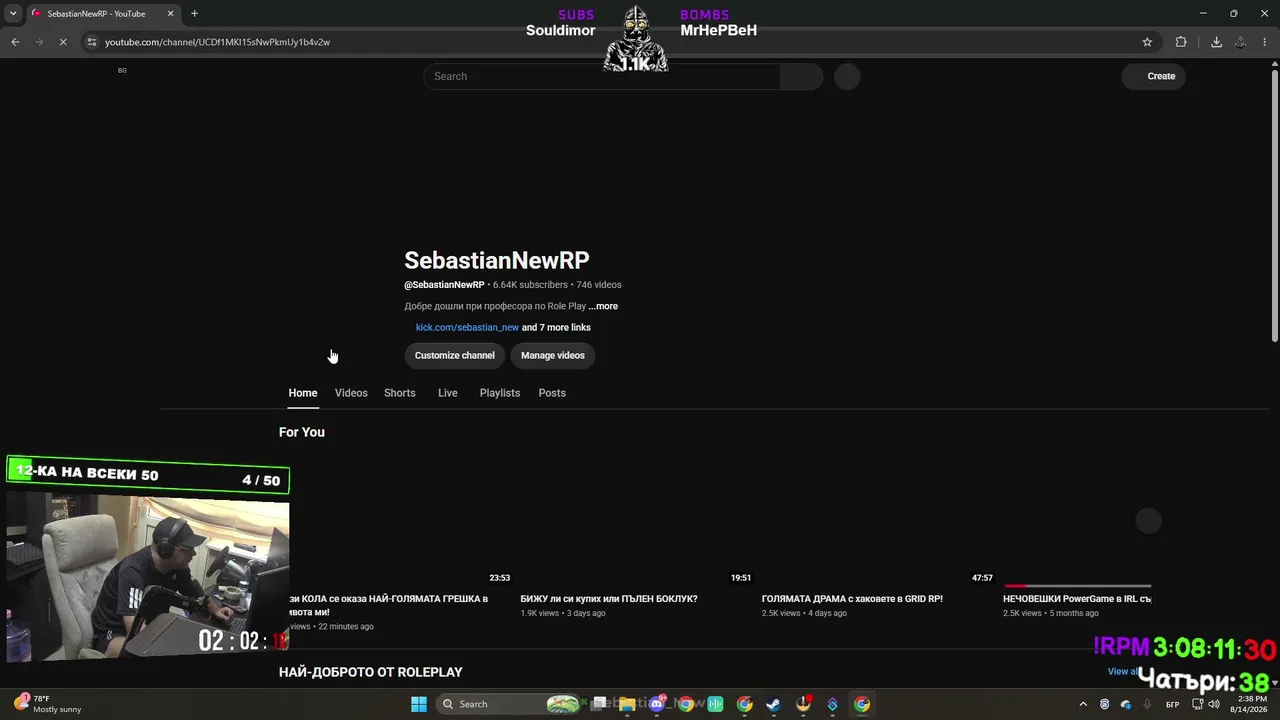Show hidden system tray icons chevron
This screenshot has height=720, width=1280.
tap(1084, 704)
